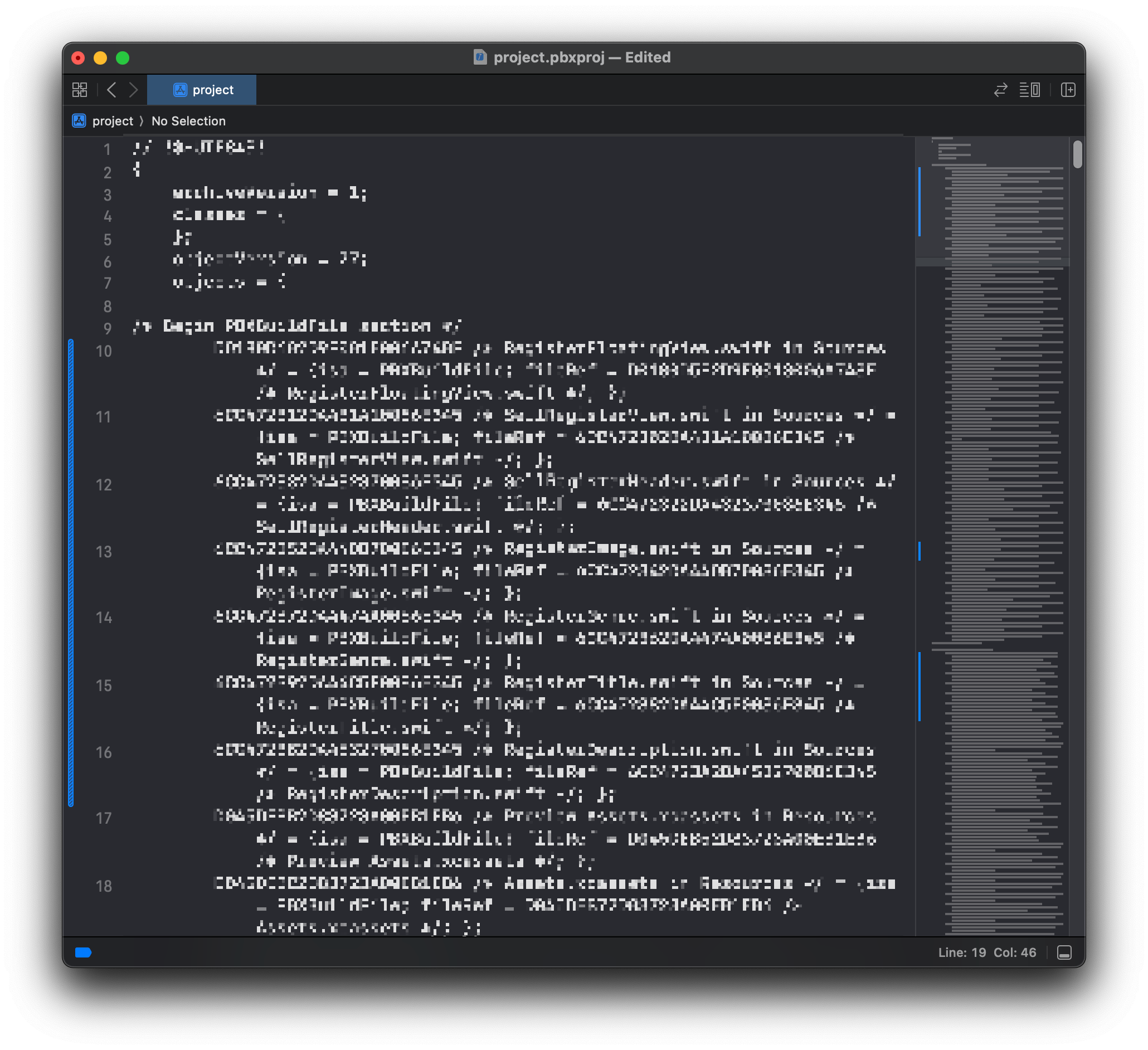Click the blue breakpoint indicator in status bar
The width and height of the screenshot is (1148, 1050).
pyautogui.click(x=83, y=952)
